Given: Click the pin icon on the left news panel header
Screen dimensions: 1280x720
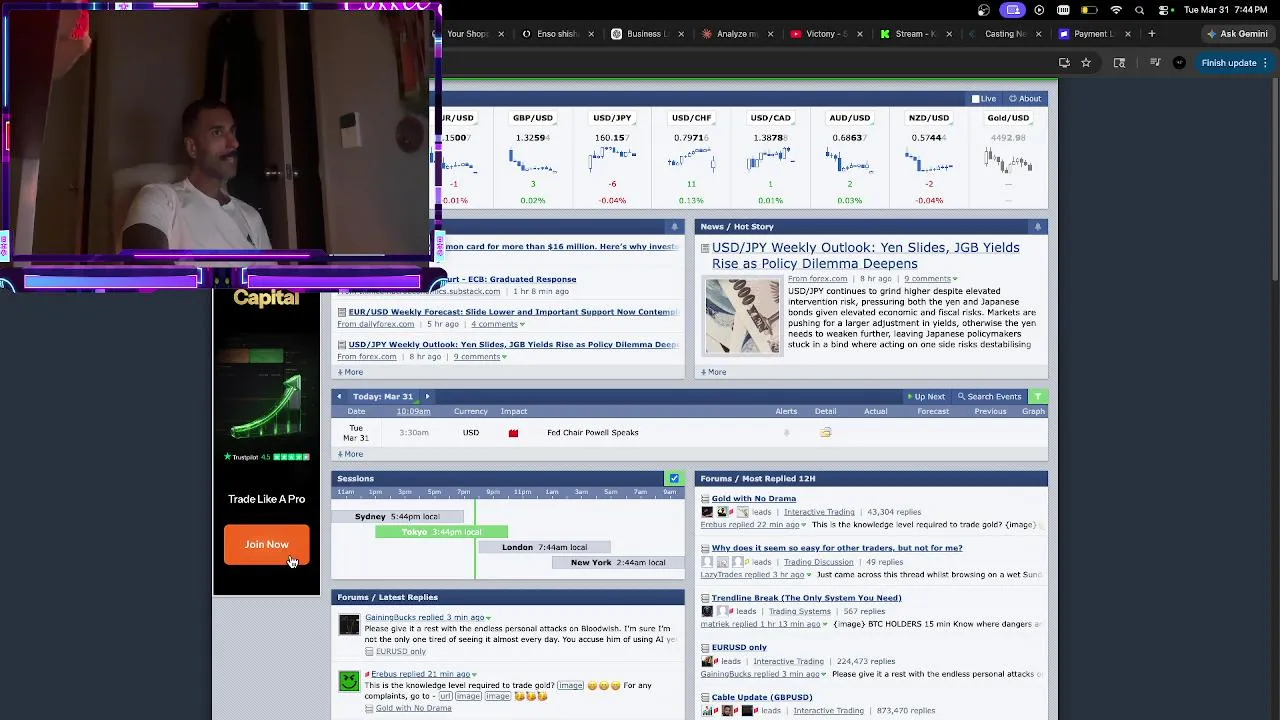Looking at the screenshot, I should (x=674, y=227).
